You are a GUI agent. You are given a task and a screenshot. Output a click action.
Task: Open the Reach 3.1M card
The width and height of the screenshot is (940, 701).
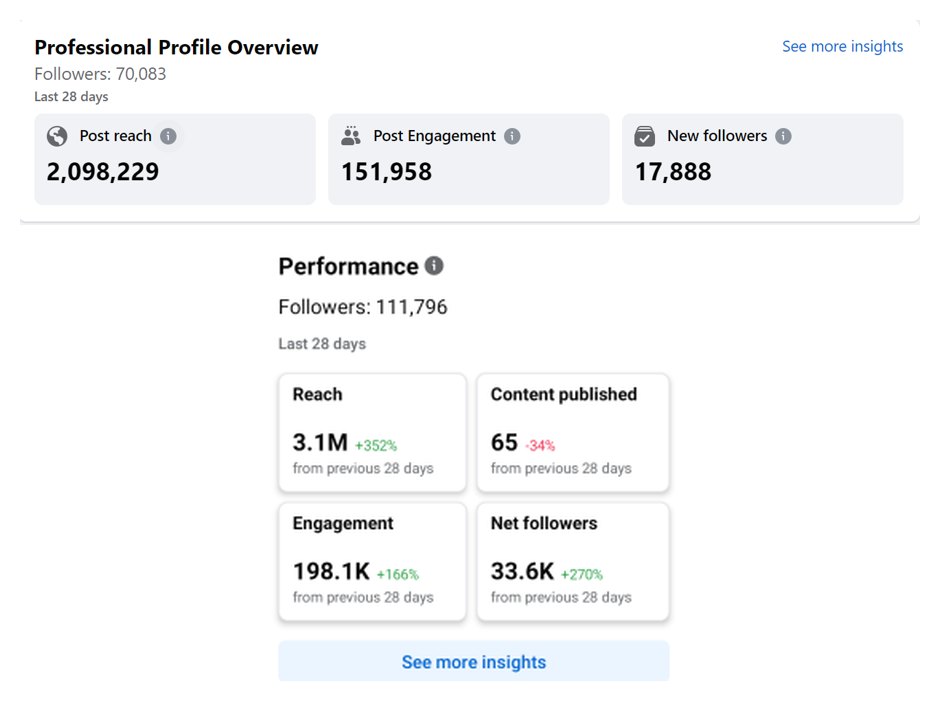(x=372, y=432)
